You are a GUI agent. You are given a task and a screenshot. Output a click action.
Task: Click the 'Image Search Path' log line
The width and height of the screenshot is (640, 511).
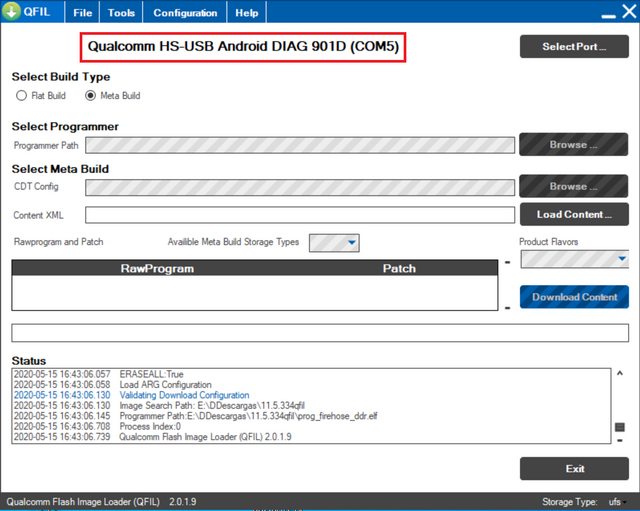click(x=159, y=406)
